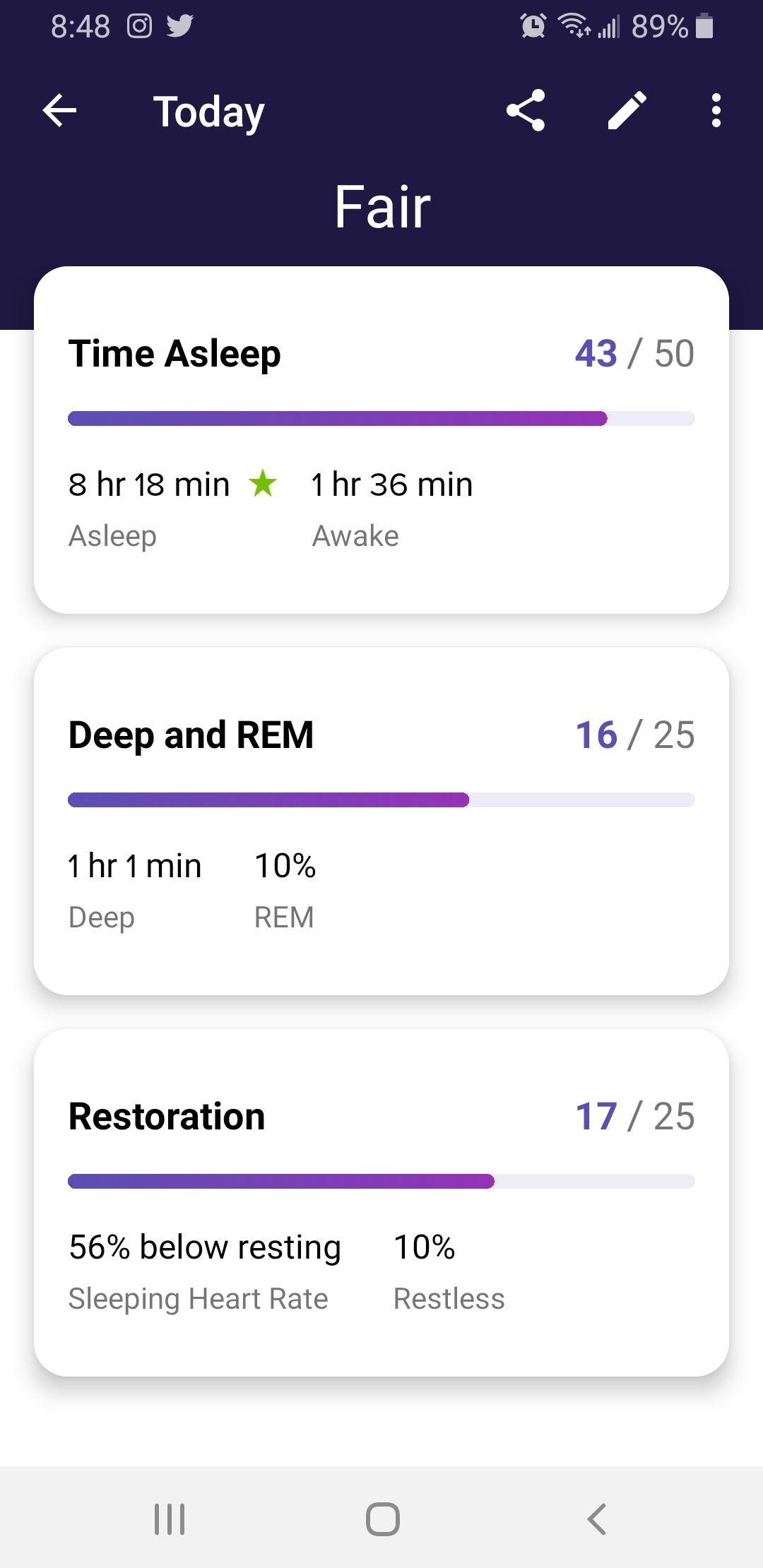This screenshot has width=763, height=1568.
Task: Tap the Deep and REM progress bar
Action: pos(381,800)
